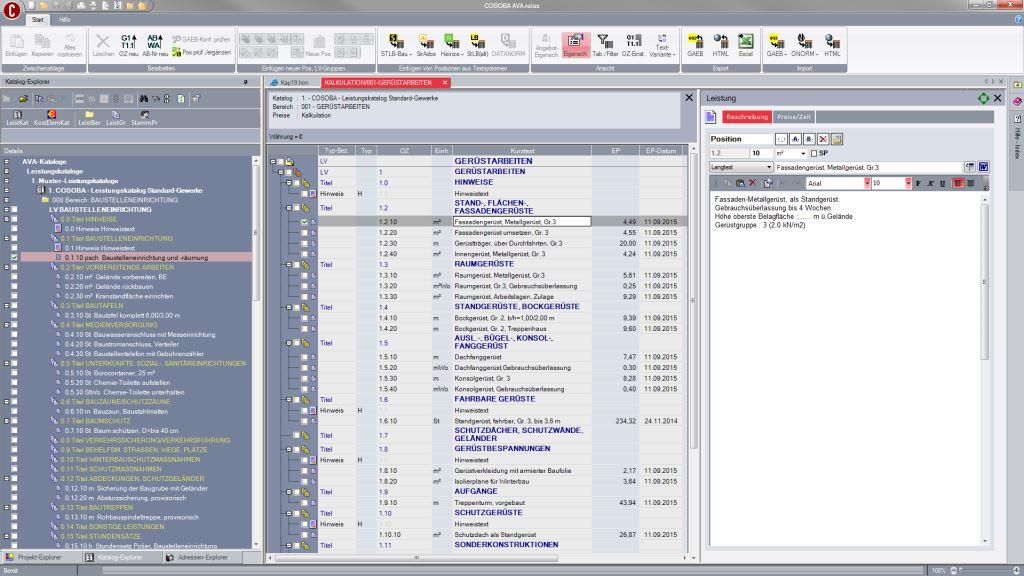Open the STLB-Bau text system
Screen dimensions: 1024x576
pos(397,44)
